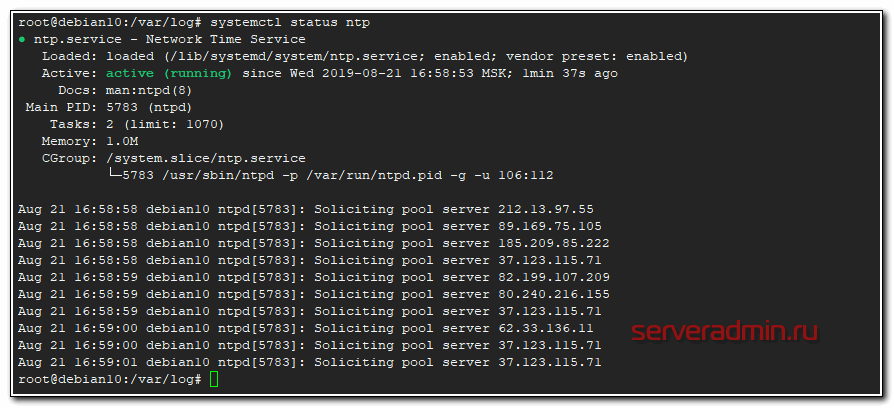The image size is (894, 408).
Task: Click the green terminal cursor block
Action: tap(214, 380)
